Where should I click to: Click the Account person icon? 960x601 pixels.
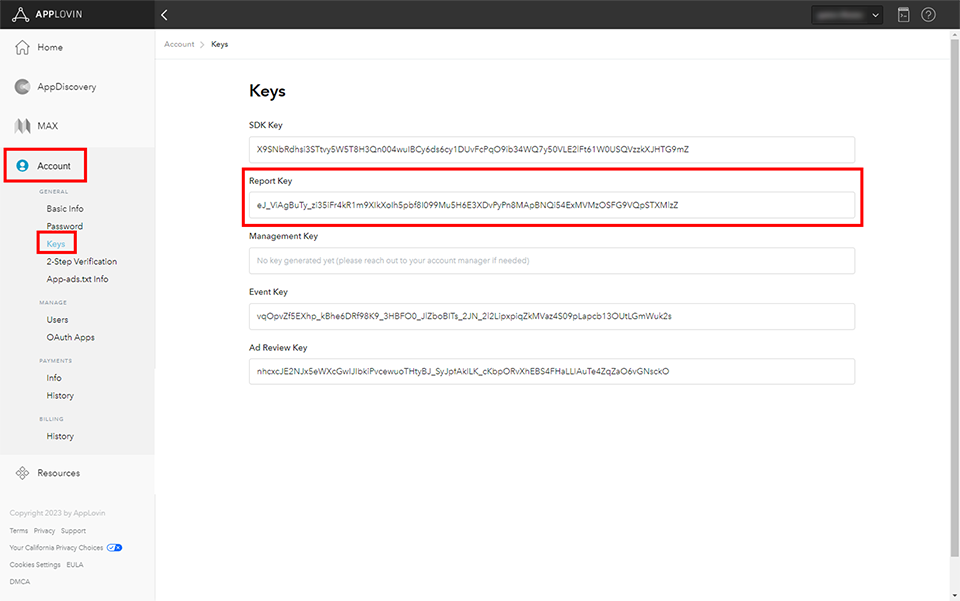coord(22,166)
